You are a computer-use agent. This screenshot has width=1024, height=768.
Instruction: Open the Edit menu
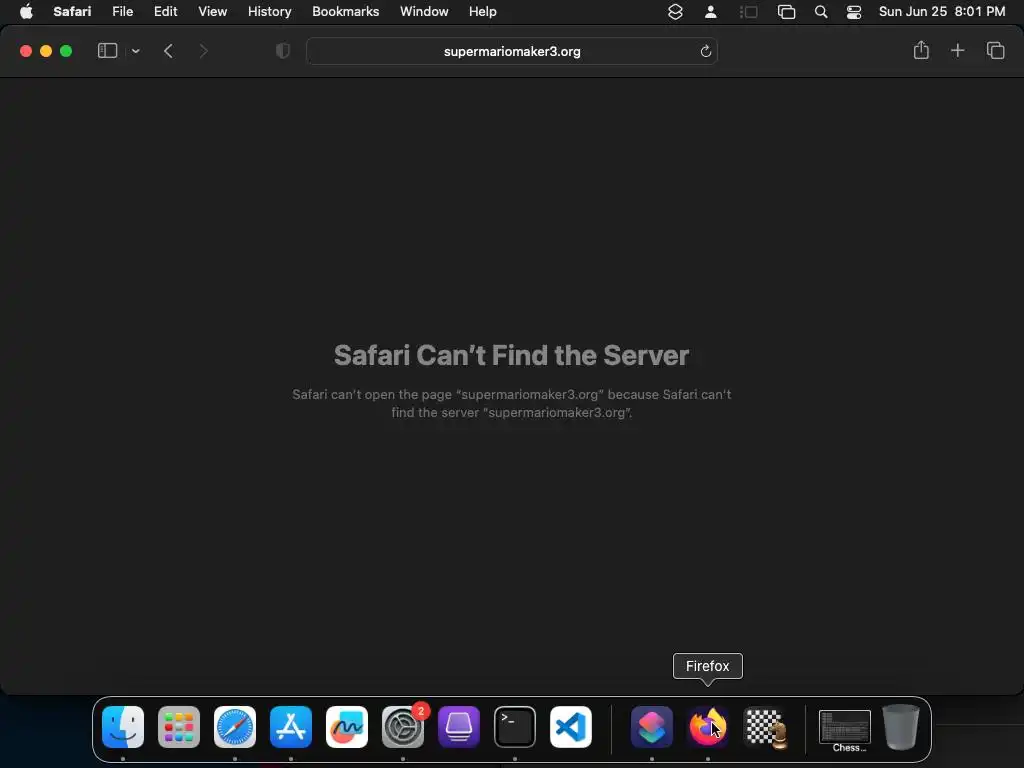pyautogui.click(x=165, y=12)
